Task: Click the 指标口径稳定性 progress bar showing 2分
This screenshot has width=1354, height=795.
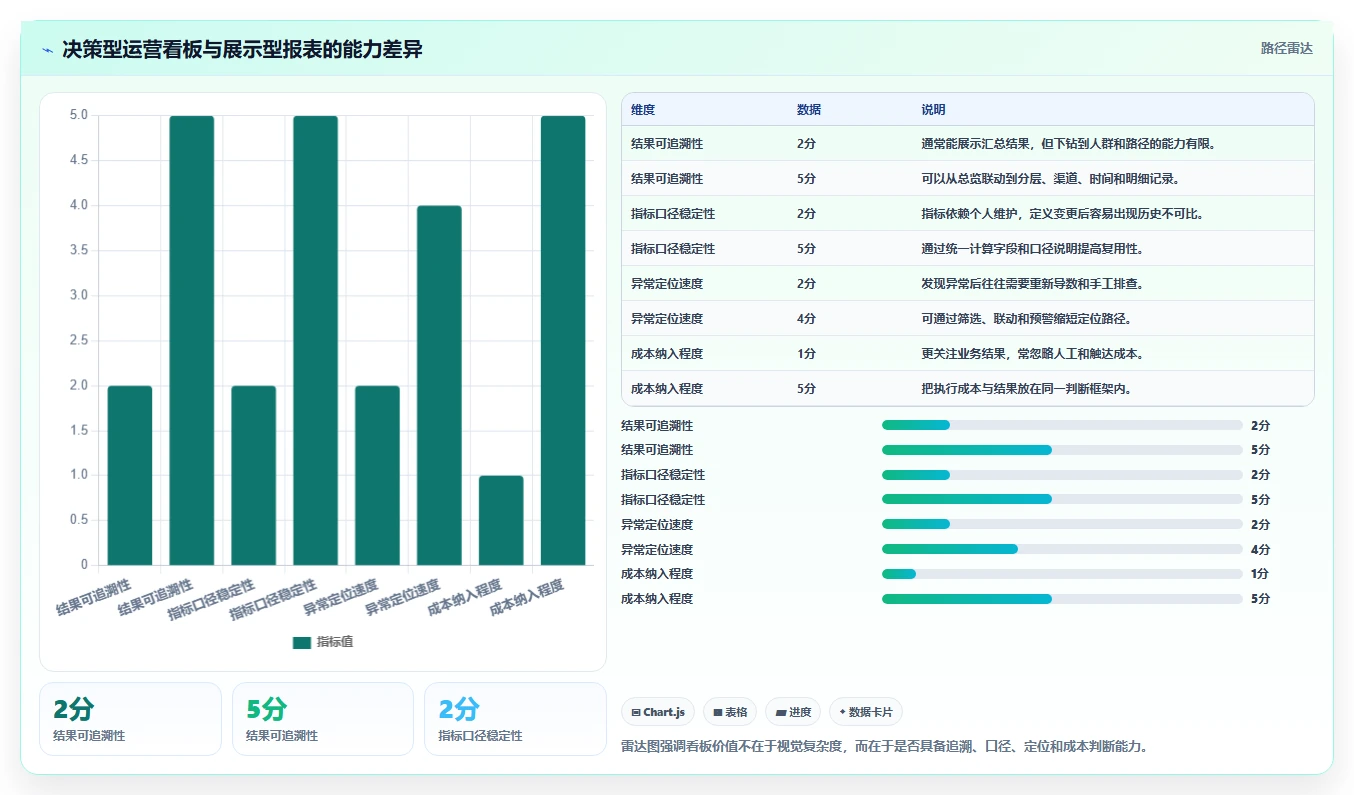Action: click(1062, 475)
